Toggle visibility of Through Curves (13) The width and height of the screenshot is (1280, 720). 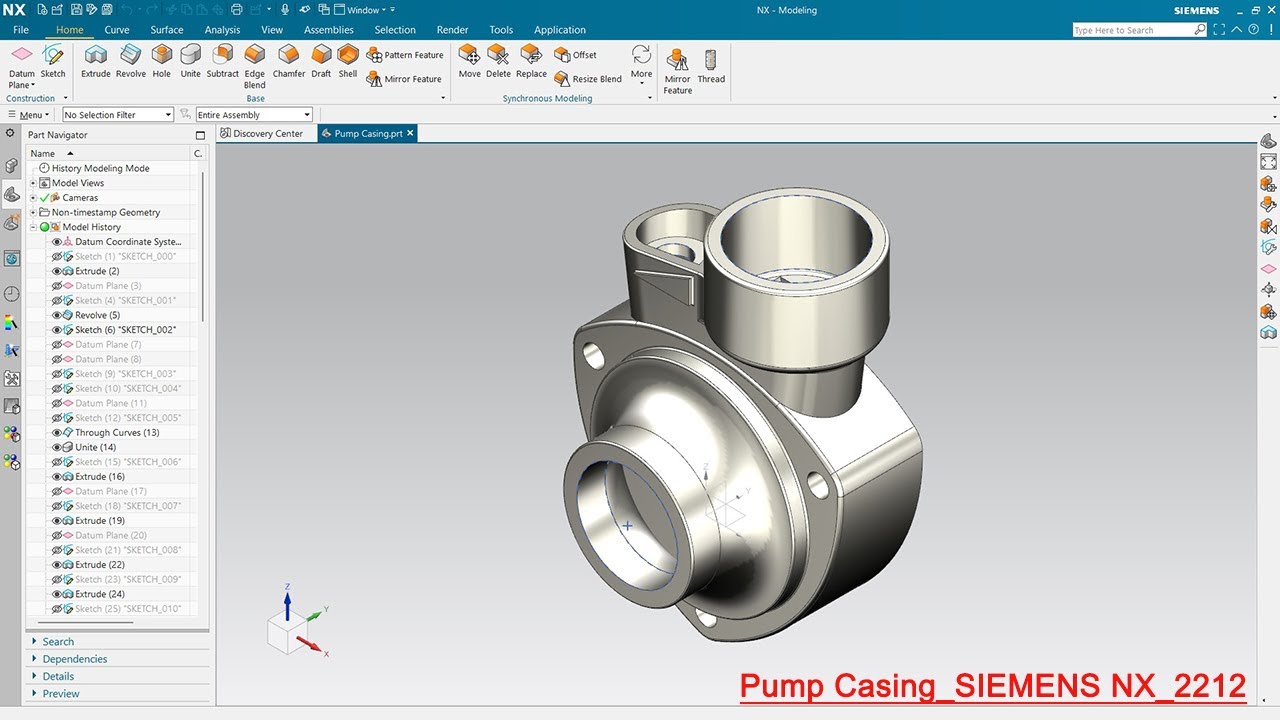click(x=57, y=433)
